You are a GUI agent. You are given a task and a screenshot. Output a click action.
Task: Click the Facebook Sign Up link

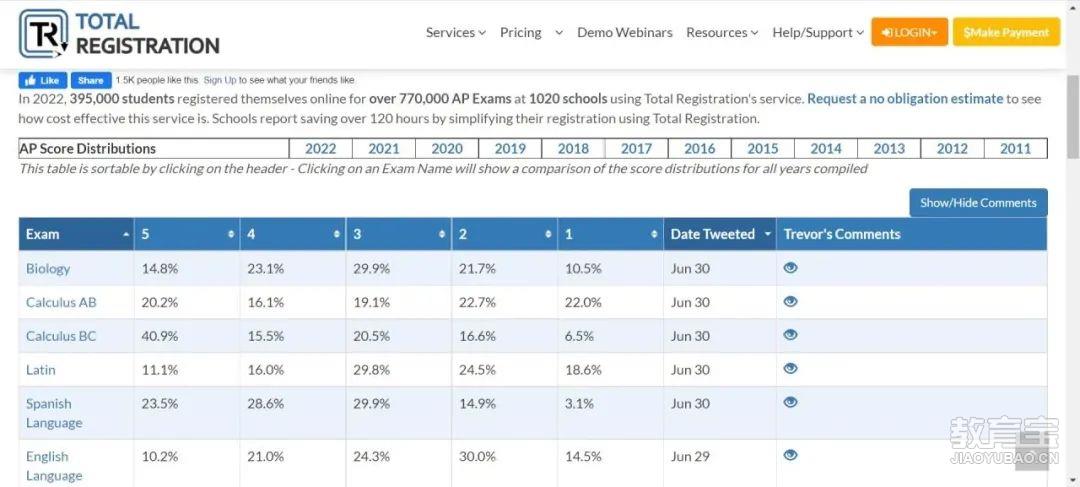[x=220, y=81]
